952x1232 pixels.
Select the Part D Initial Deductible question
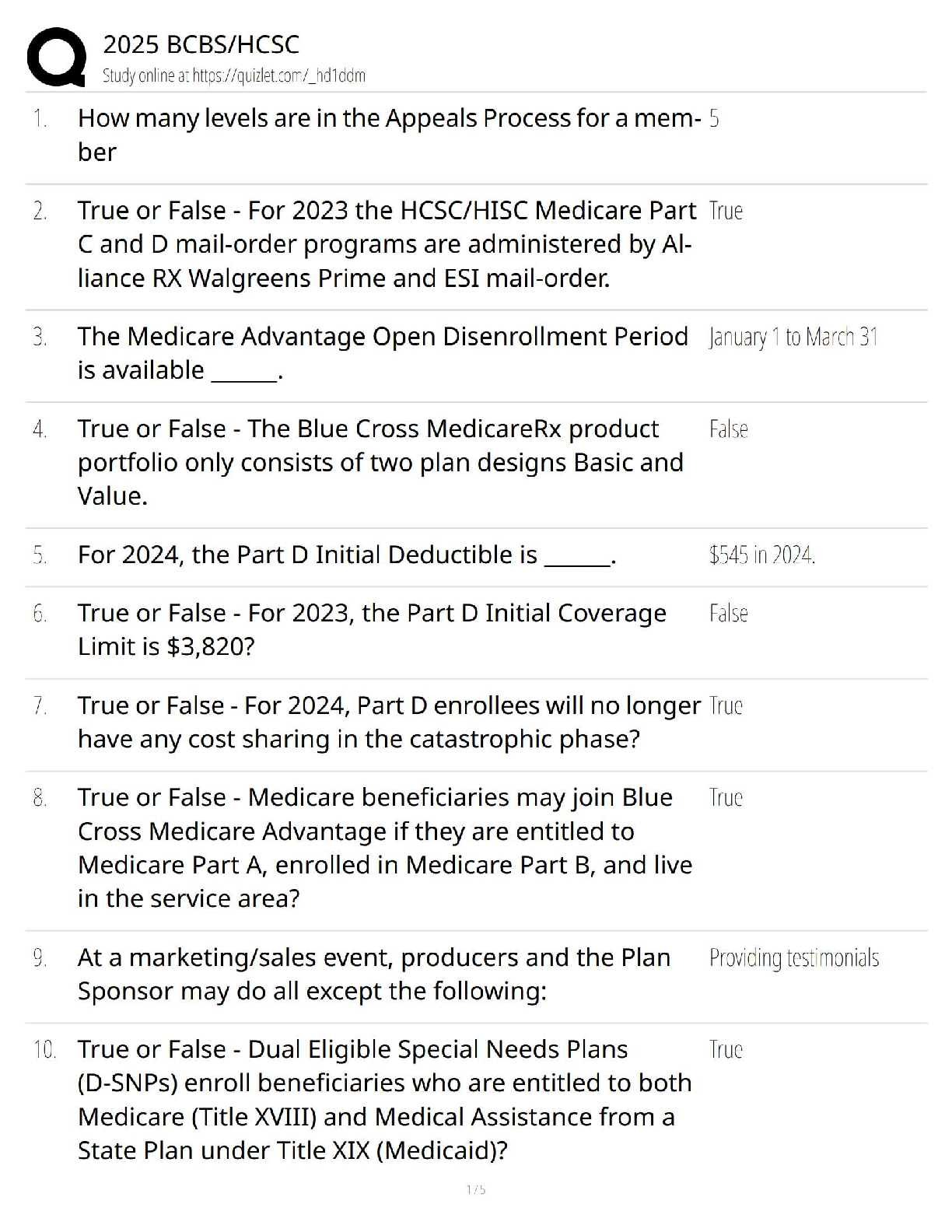[347, 555]
